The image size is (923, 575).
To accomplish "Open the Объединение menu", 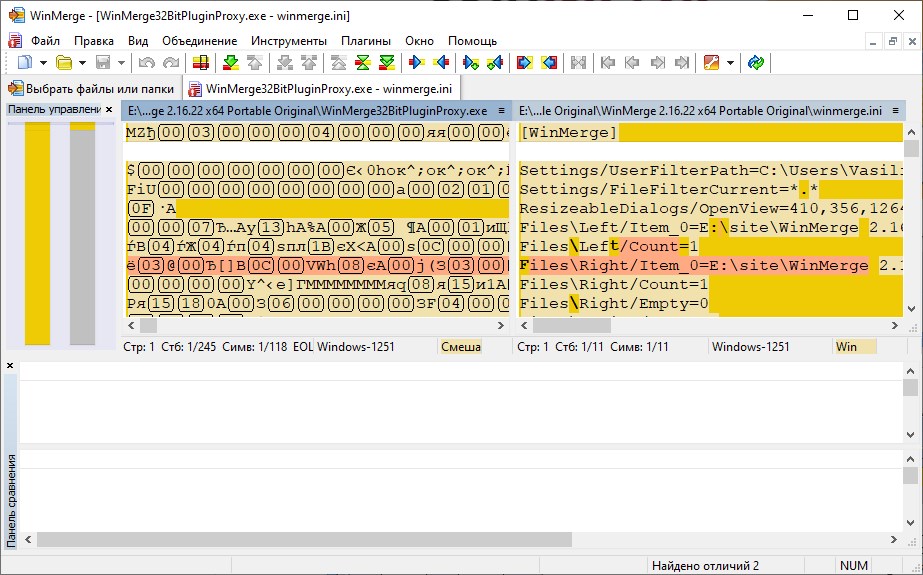I will tap(200, 41).
